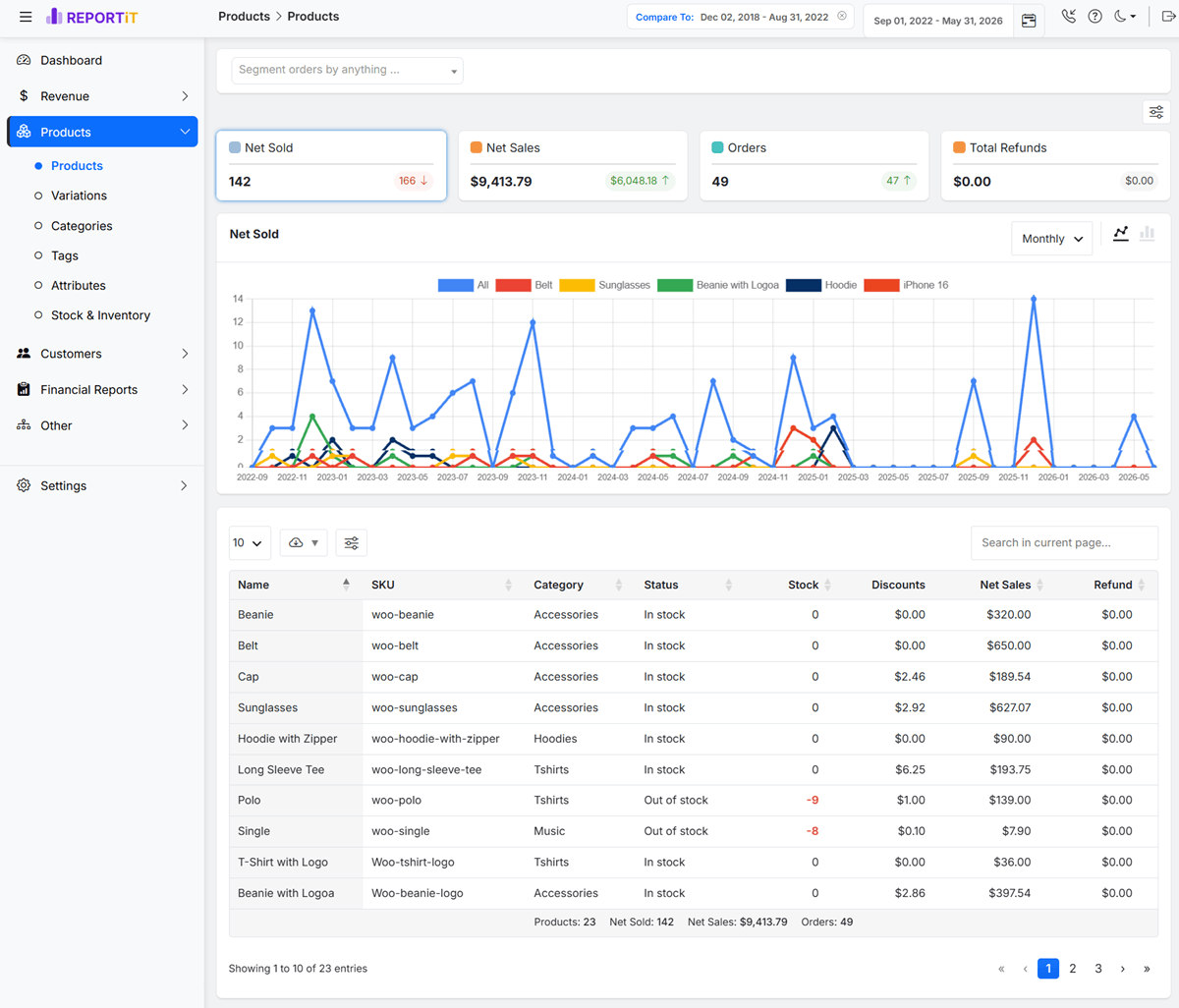Image resolution: width=1179 pixels, height=1008 pixels.
Task: Toggle the Belt series in chart legend
Action: click(x=524, y=285)
